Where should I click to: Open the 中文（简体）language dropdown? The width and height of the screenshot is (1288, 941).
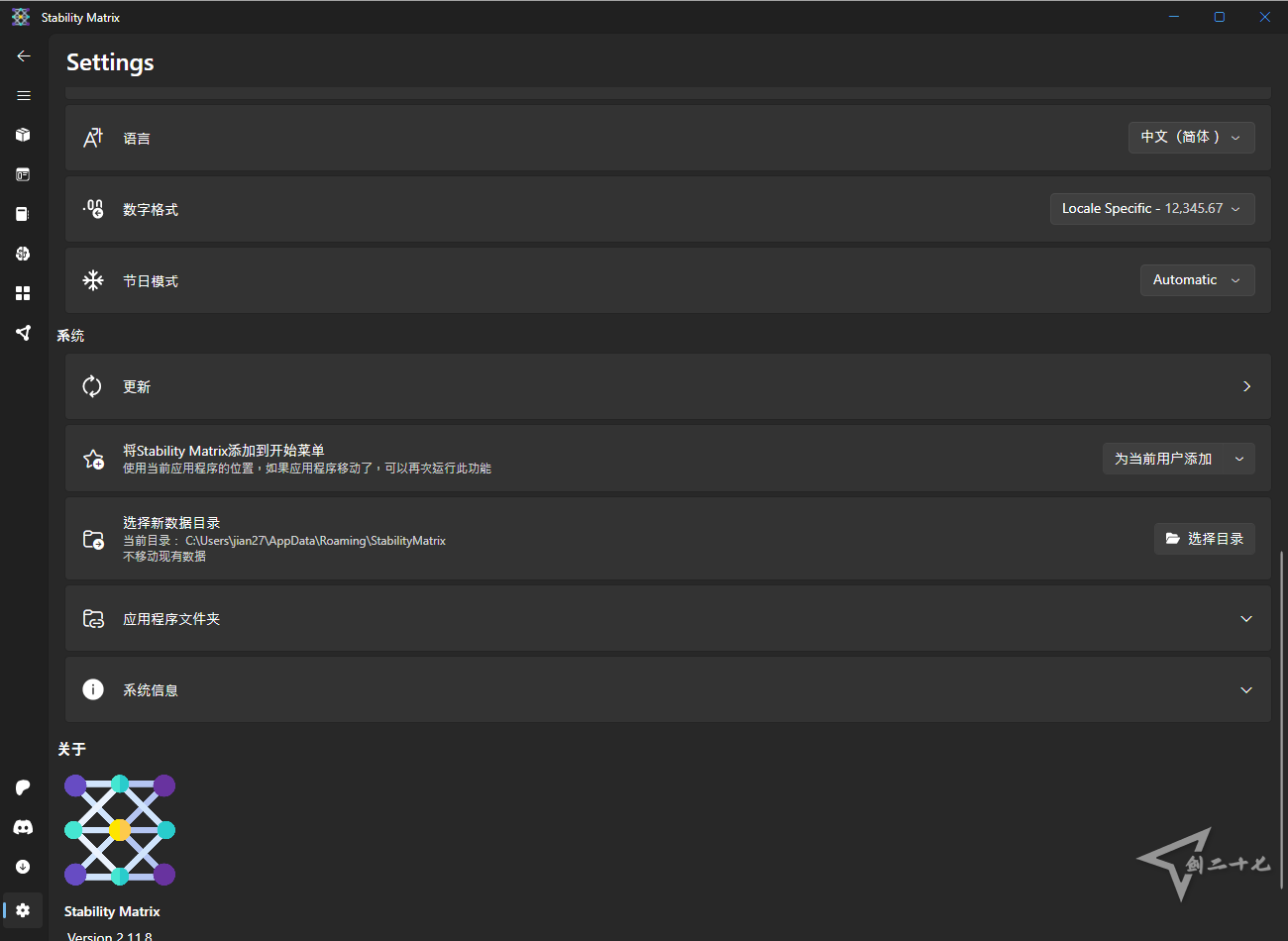[x=1191, y=138]
